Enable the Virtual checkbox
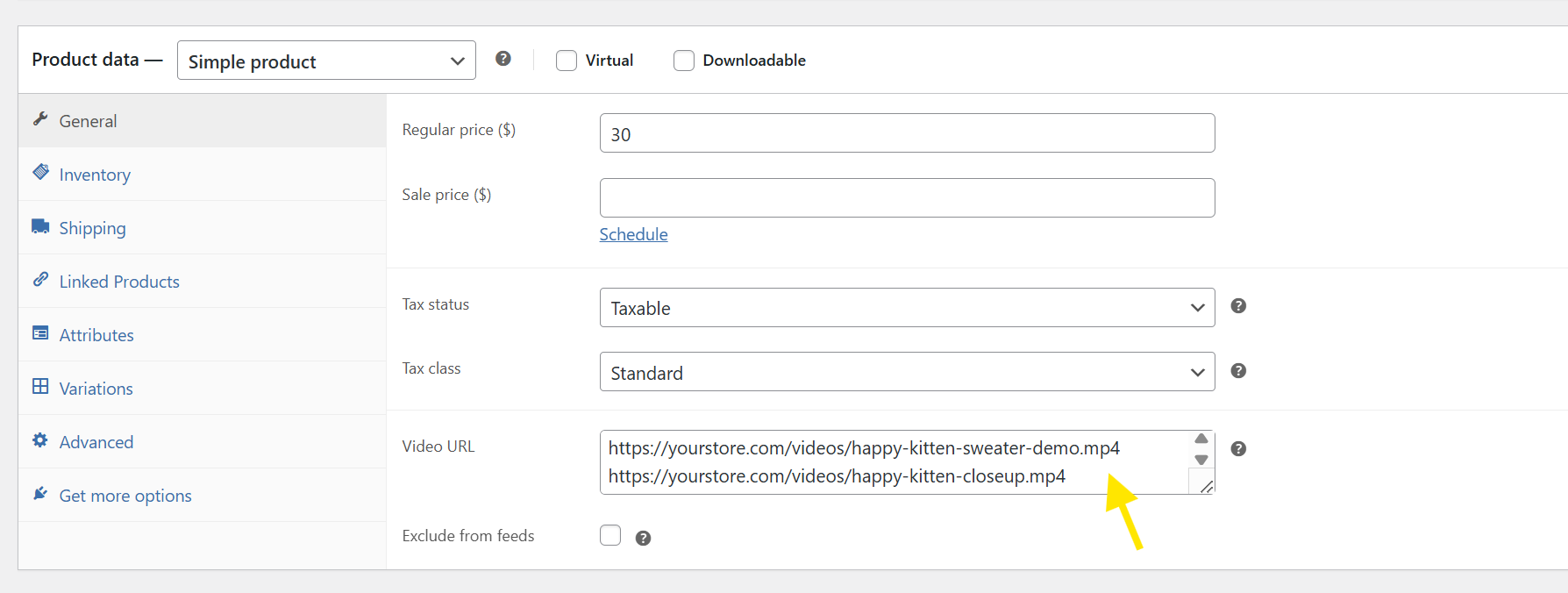Image resolution: width=1568 pixels, height=593 pixels. [567, 61]
